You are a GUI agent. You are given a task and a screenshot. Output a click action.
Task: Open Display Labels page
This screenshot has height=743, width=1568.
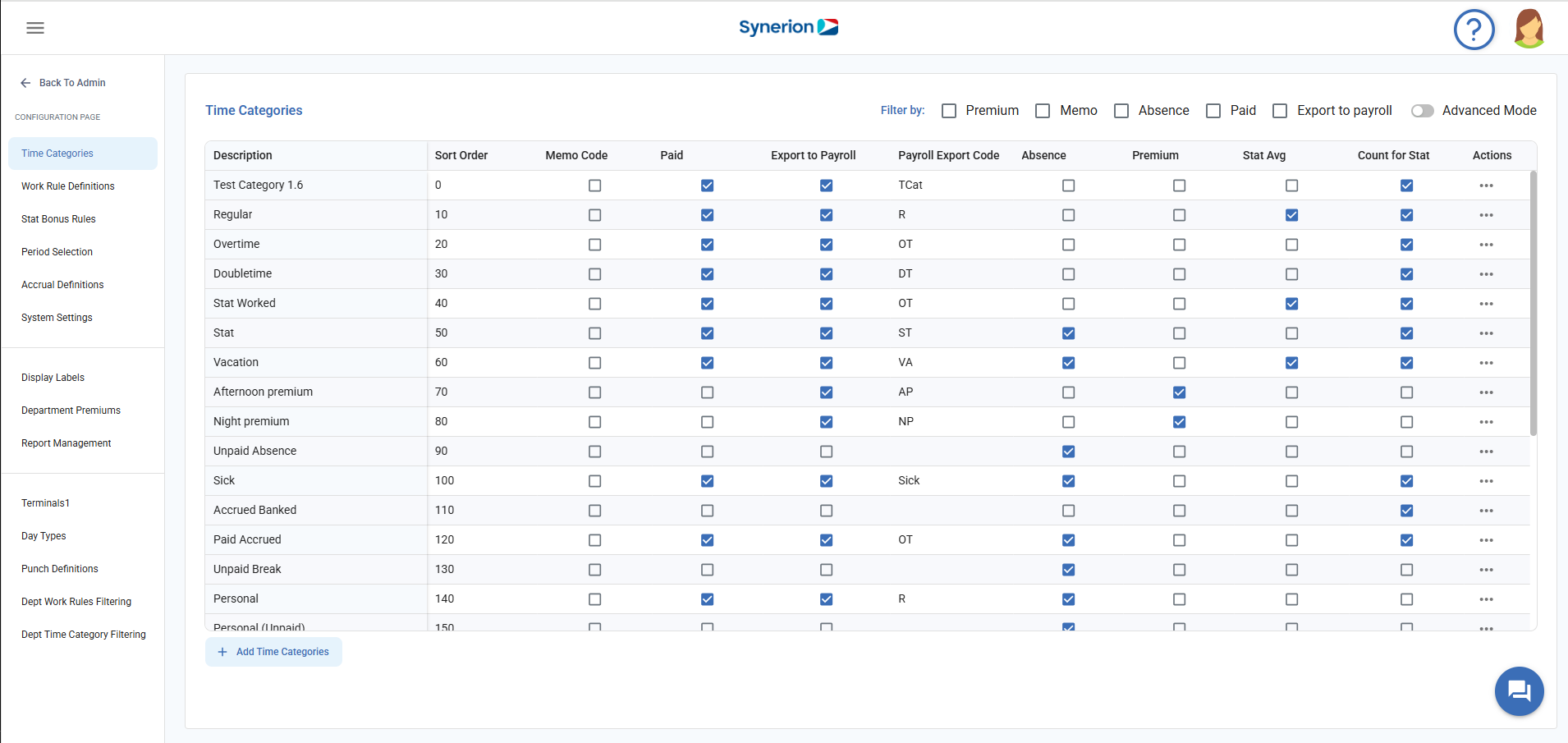[53, 378]
